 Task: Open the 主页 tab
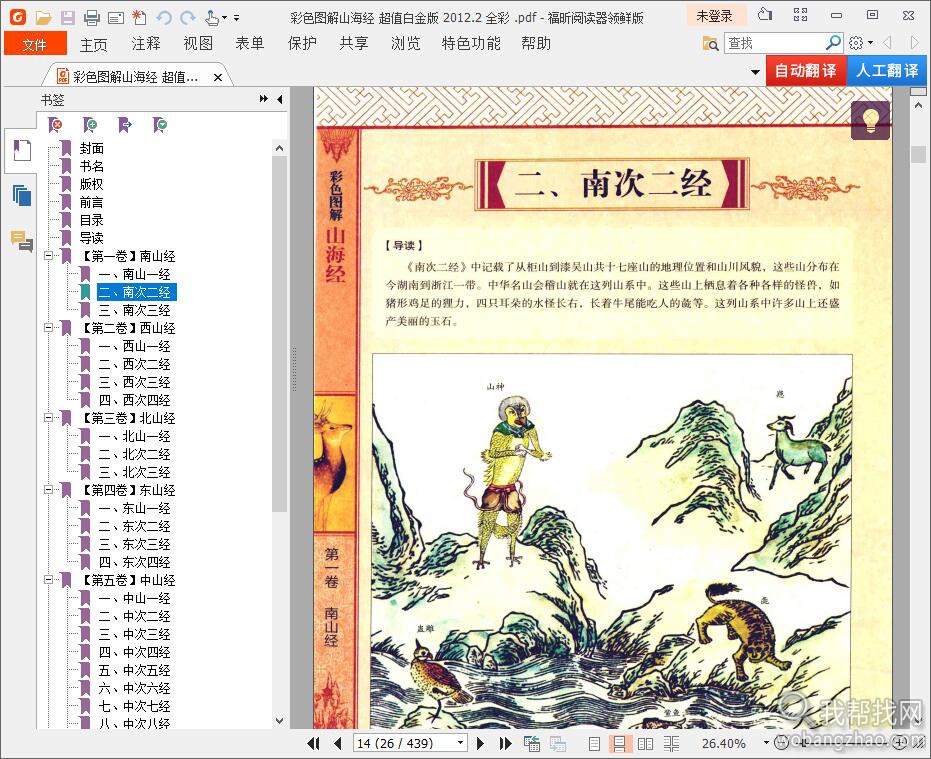(x=93, y=43)
